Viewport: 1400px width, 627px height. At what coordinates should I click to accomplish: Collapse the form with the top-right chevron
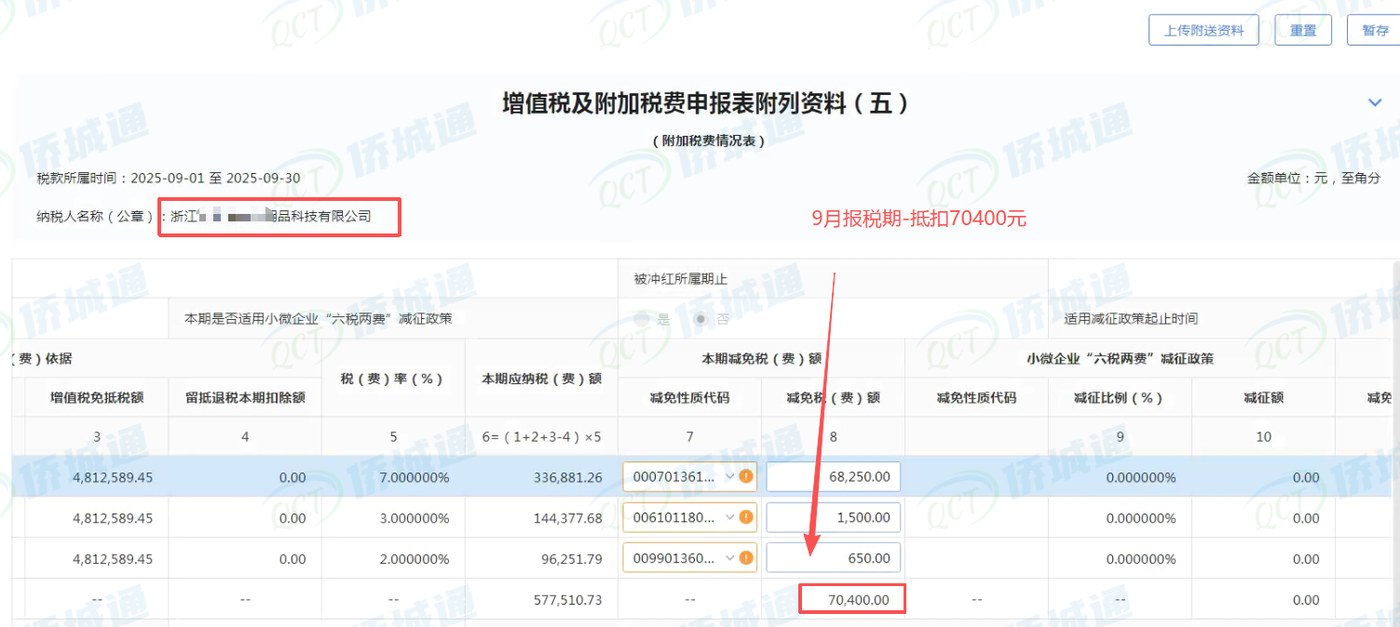1374,101
